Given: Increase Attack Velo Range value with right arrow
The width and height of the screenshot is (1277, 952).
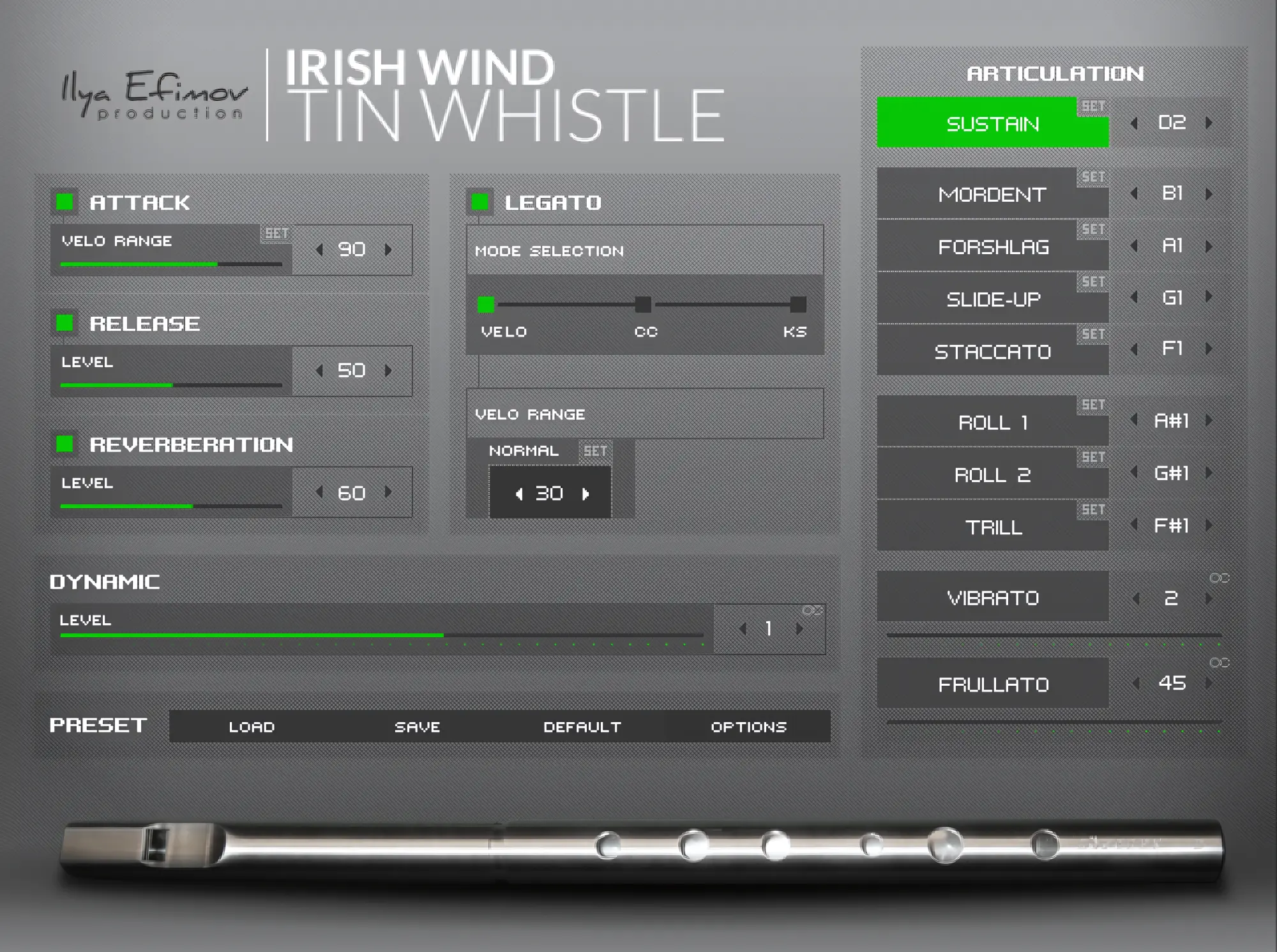Looking at the screenshot, I should pos(388,250).
